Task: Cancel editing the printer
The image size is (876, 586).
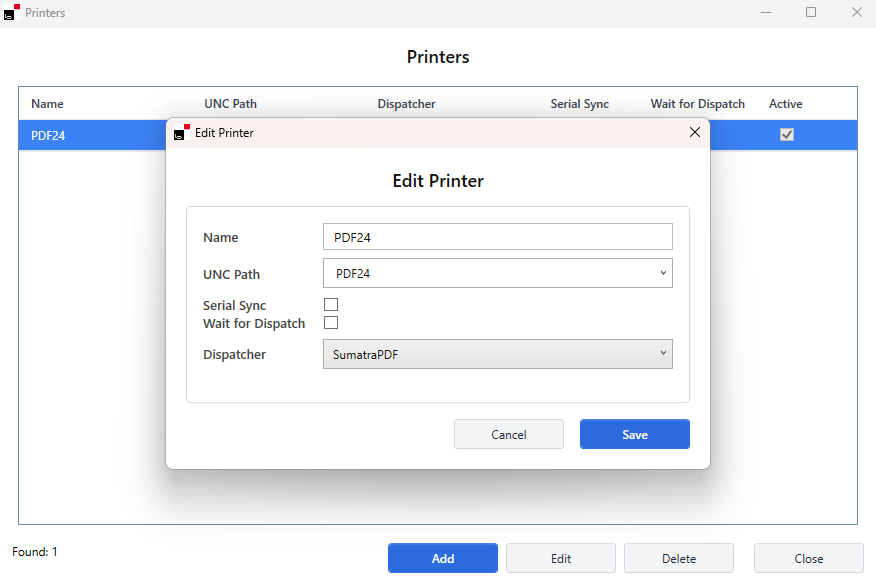Action: tap(508, 434)
